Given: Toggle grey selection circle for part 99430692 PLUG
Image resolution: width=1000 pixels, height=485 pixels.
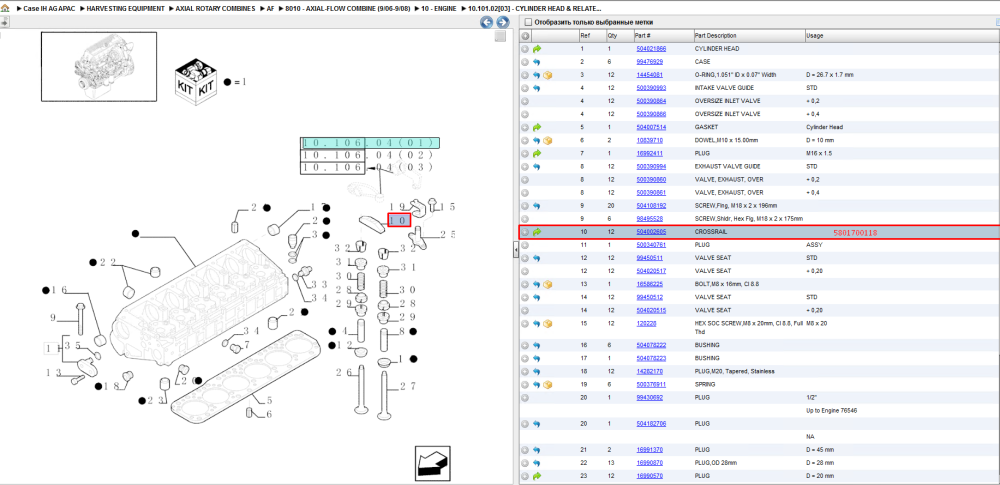Looking at the screenshot, I should tap(525, 398).
